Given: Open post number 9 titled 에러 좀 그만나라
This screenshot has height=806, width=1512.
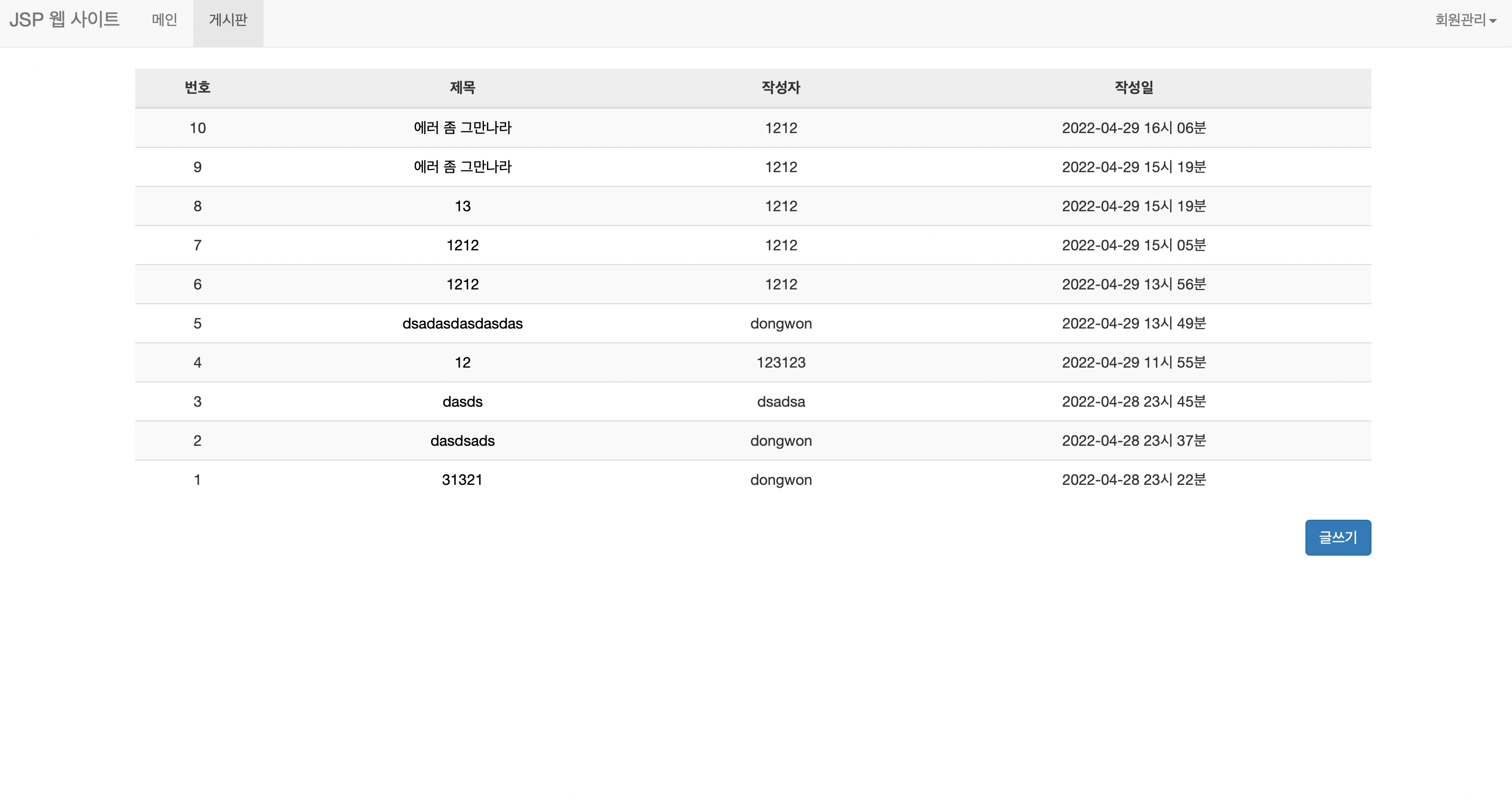Looking at the screenshot, I should point(462,166).
